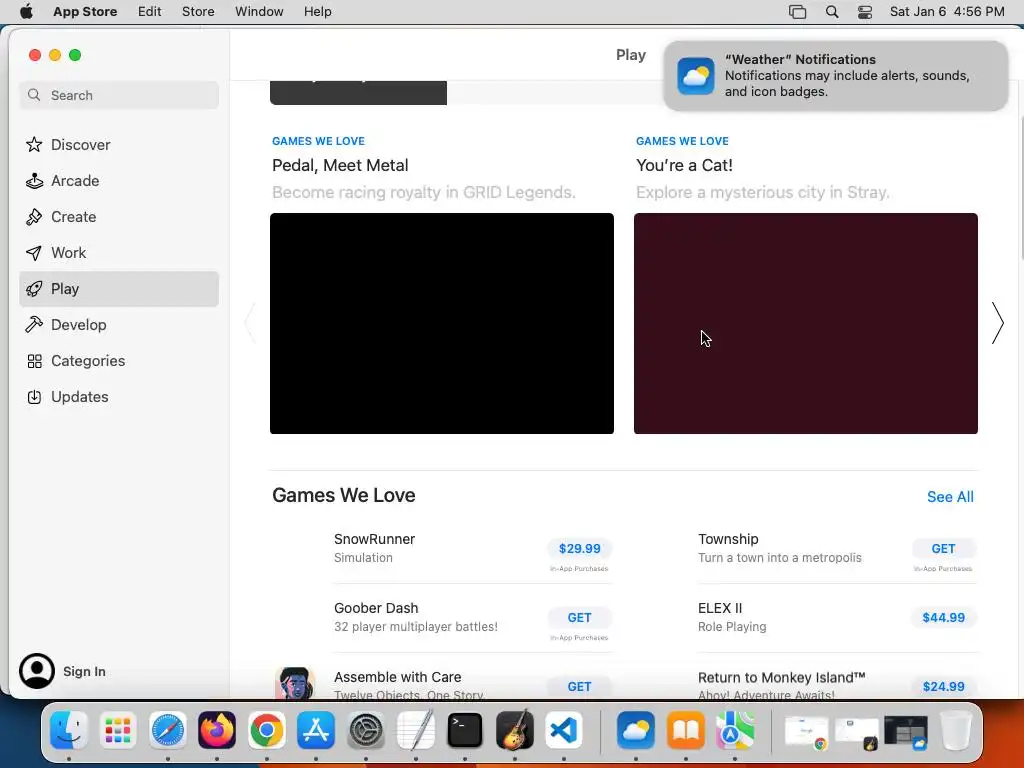Open the Help menu
This screenshot has height=768, width=1024.
click(317, 12)
